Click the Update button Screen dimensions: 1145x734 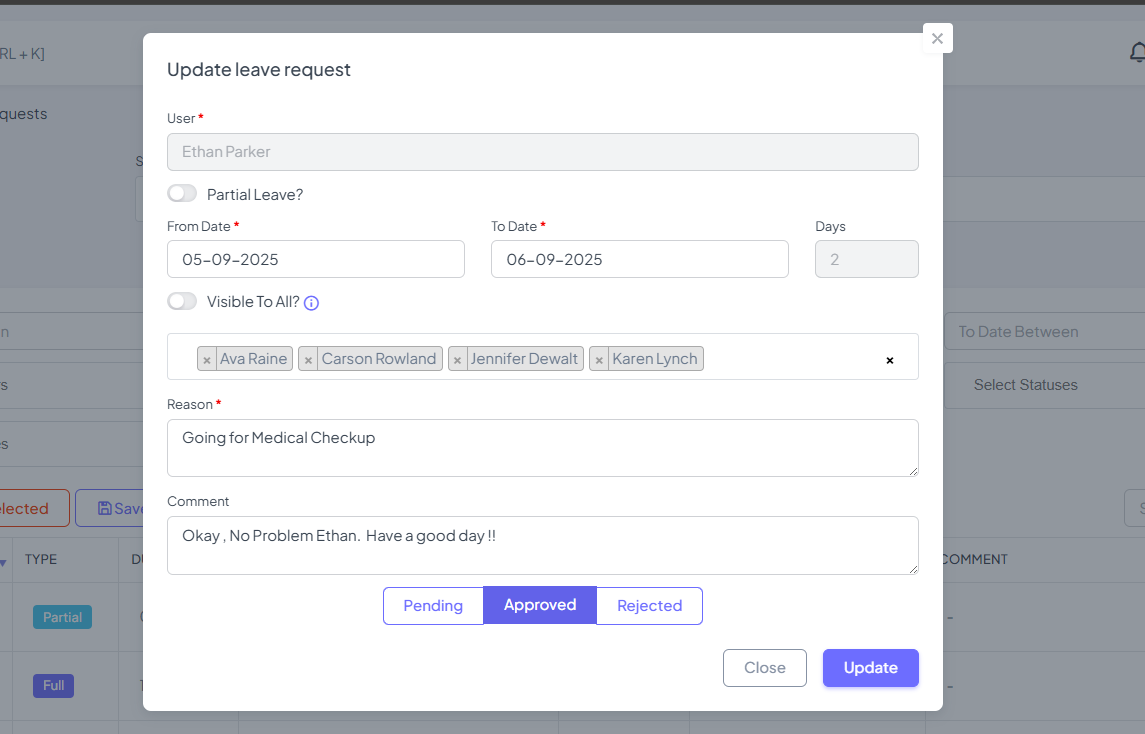(x=870, y=668)
